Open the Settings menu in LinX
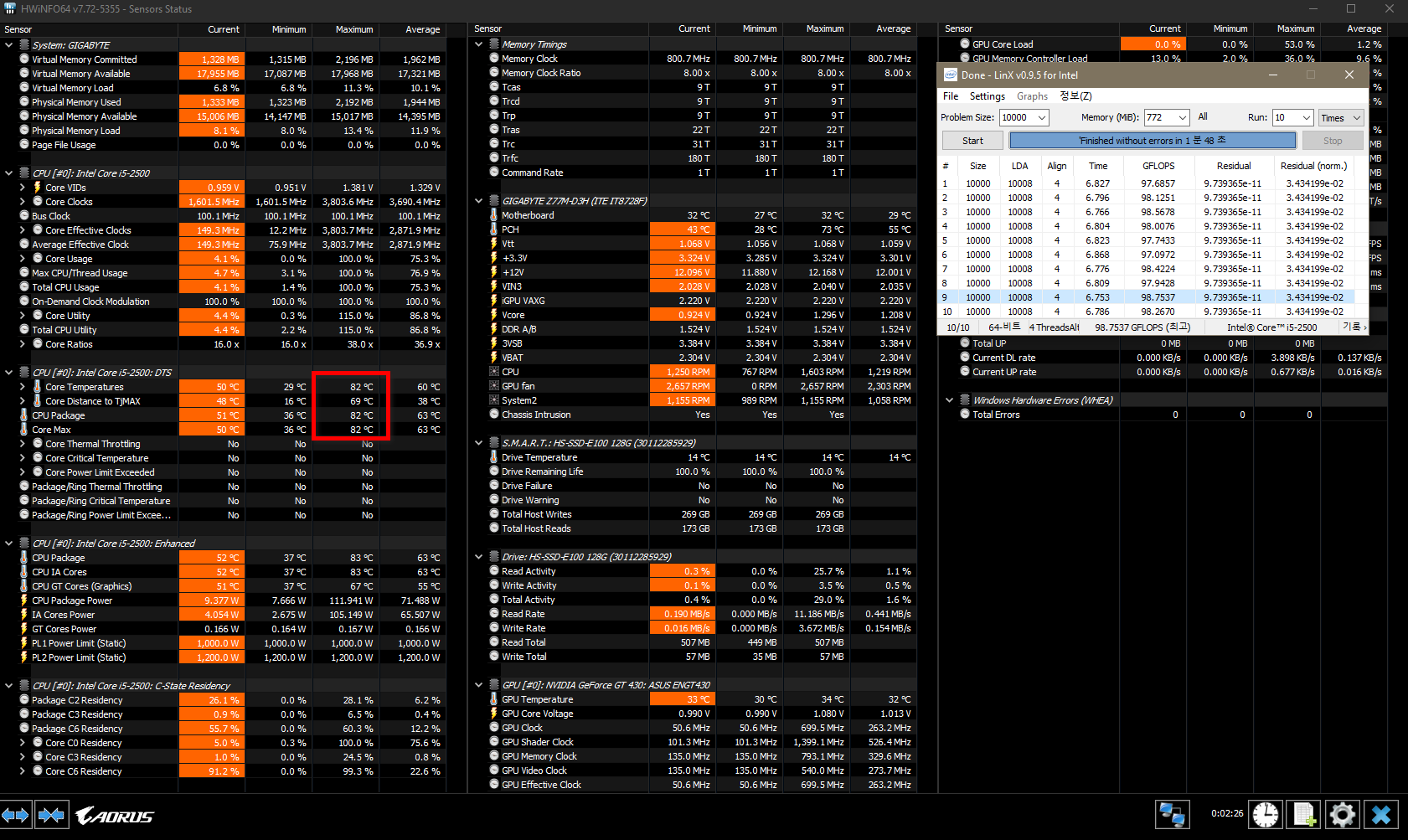 pyautogui.click(x=988, y=96)
